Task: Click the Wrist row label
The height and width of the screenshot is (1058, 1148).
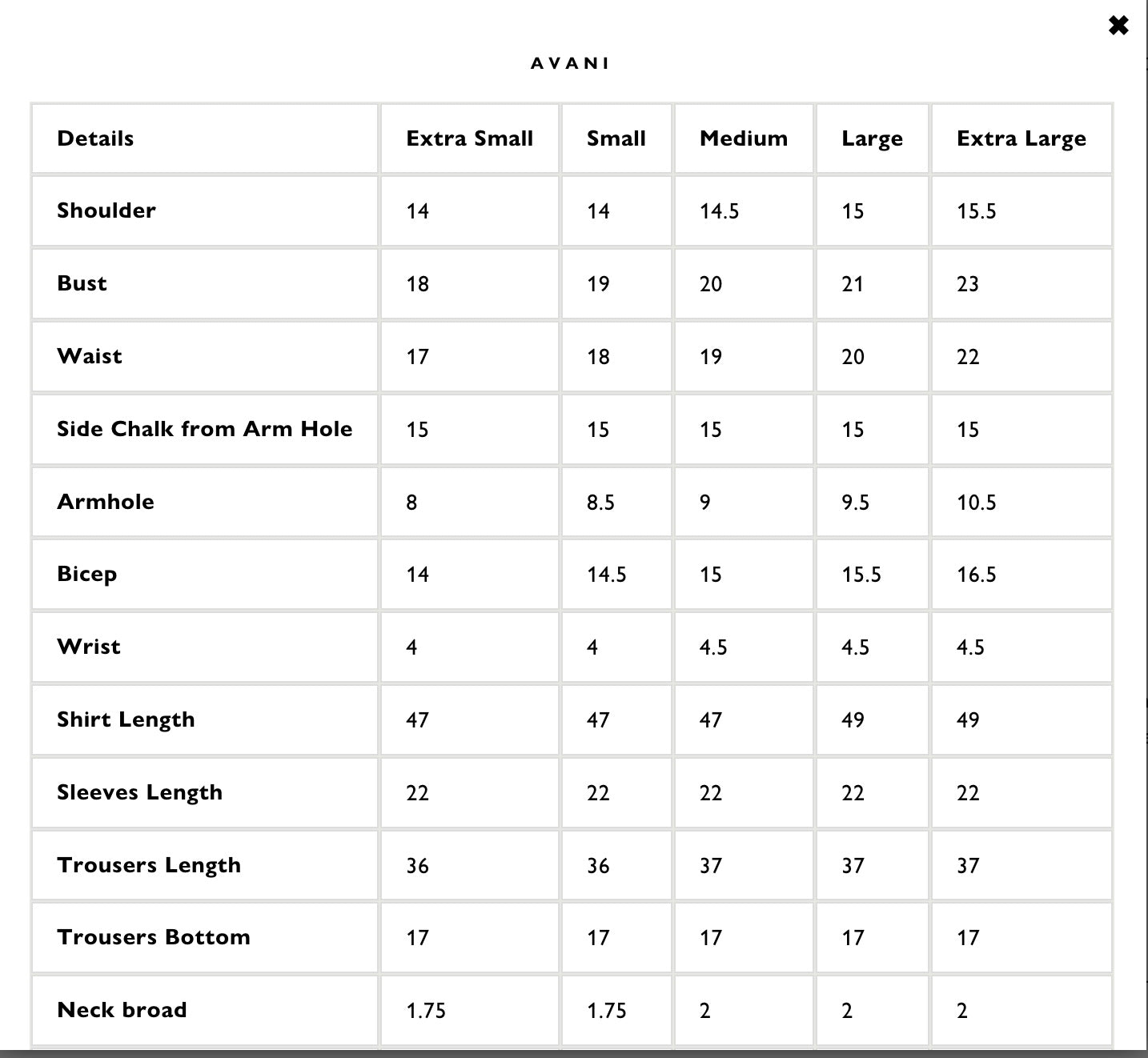Action: coord(89,647)
